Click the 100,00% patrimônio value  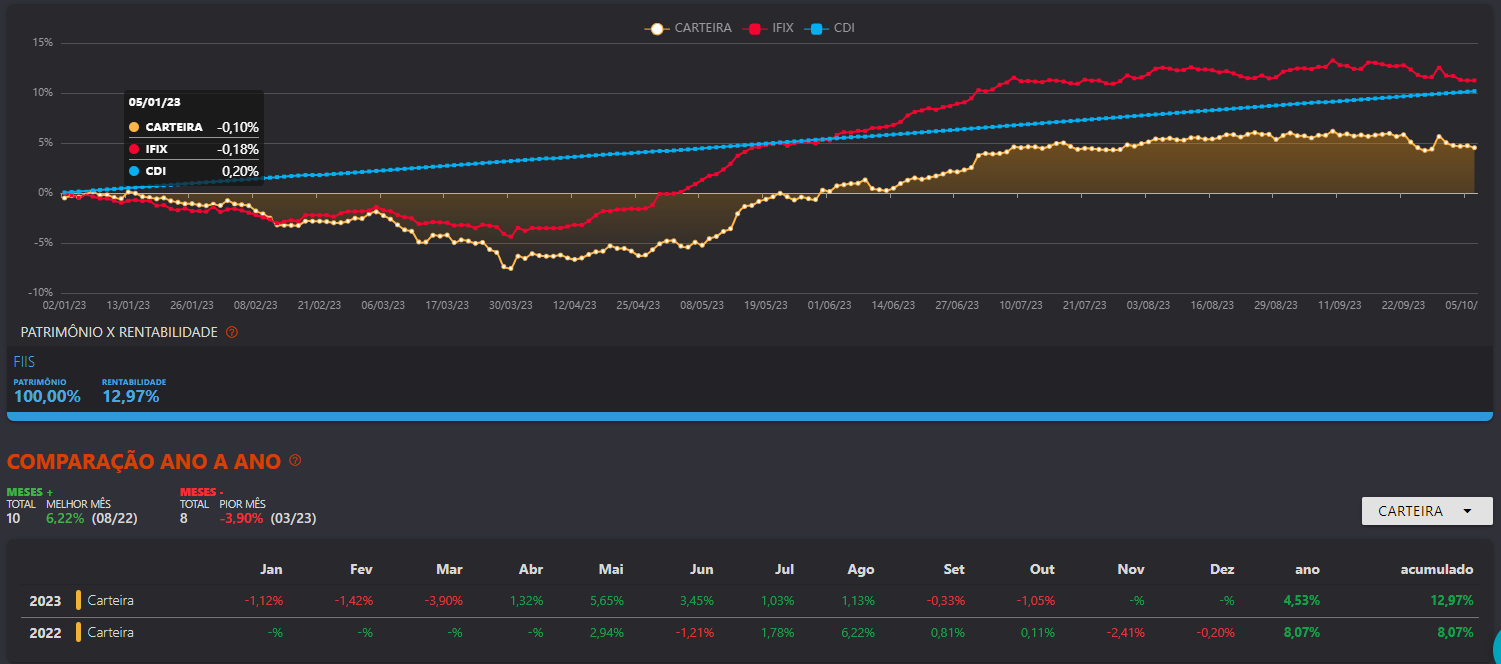click(x=47, y=397)
